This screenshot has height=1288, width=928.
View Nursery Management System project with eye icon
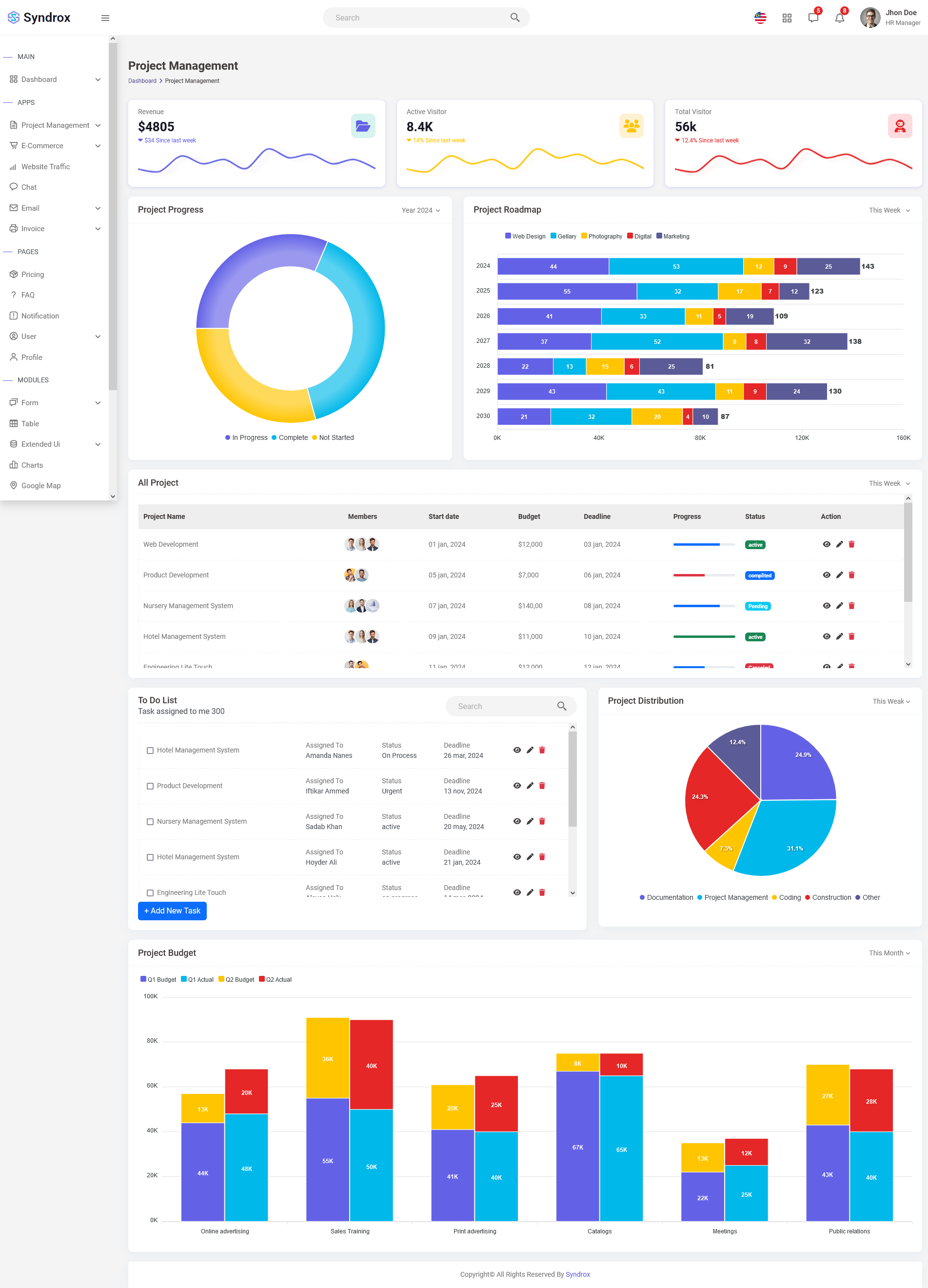(827, 605)
